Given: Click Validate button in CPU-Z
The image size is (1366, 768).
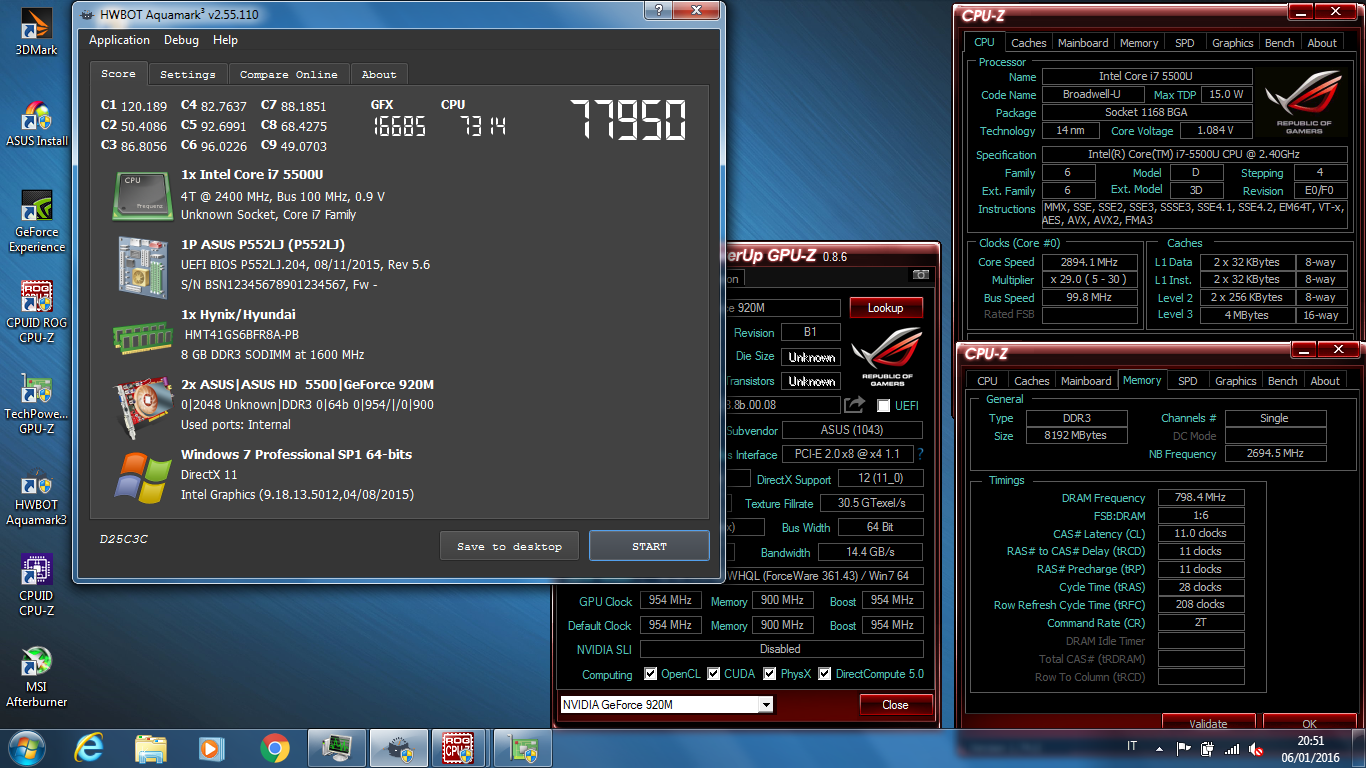Looking at the screenshot, I should (1208, 722).
